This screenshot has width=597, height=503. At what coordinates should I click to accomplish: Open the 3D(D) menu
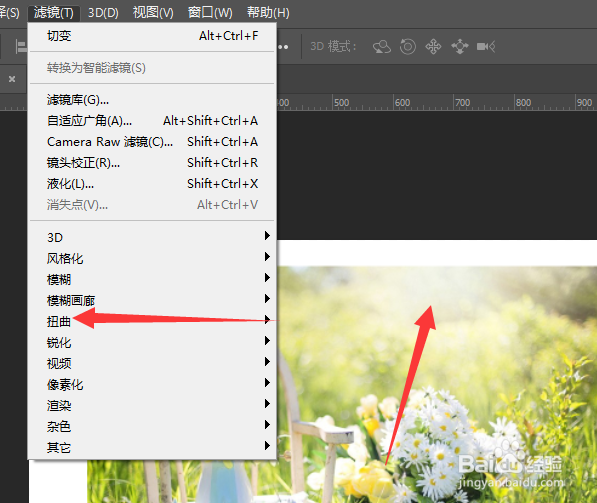pos(103,13)
